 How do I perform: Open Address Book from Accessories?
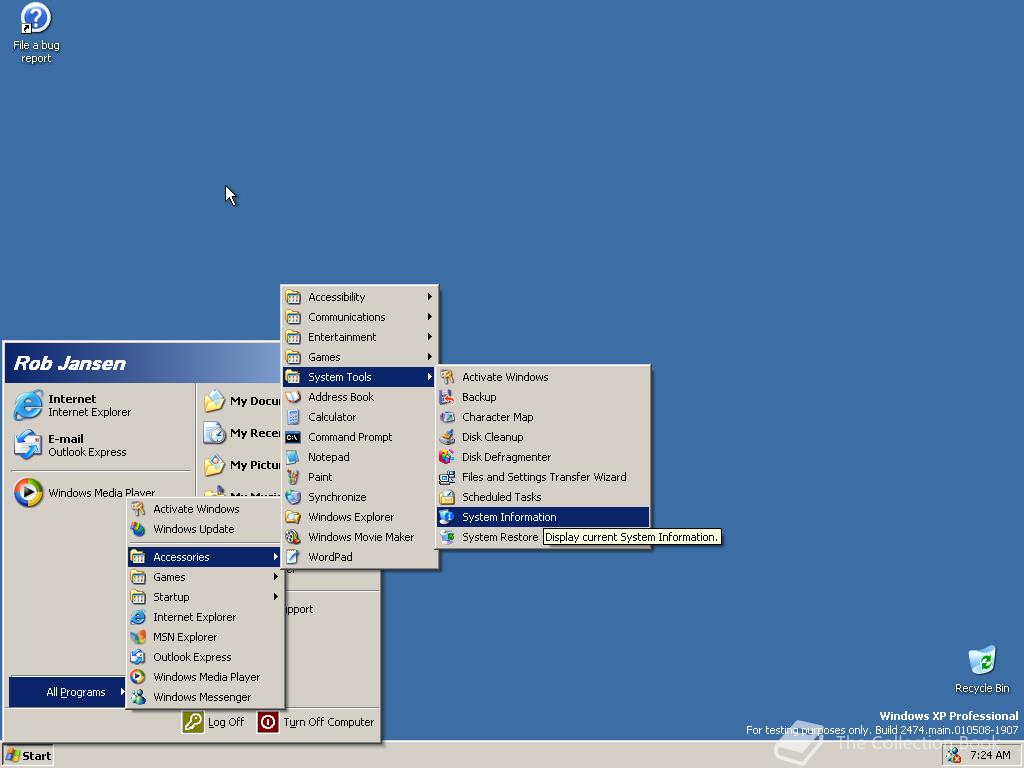[x=359, y=397]
